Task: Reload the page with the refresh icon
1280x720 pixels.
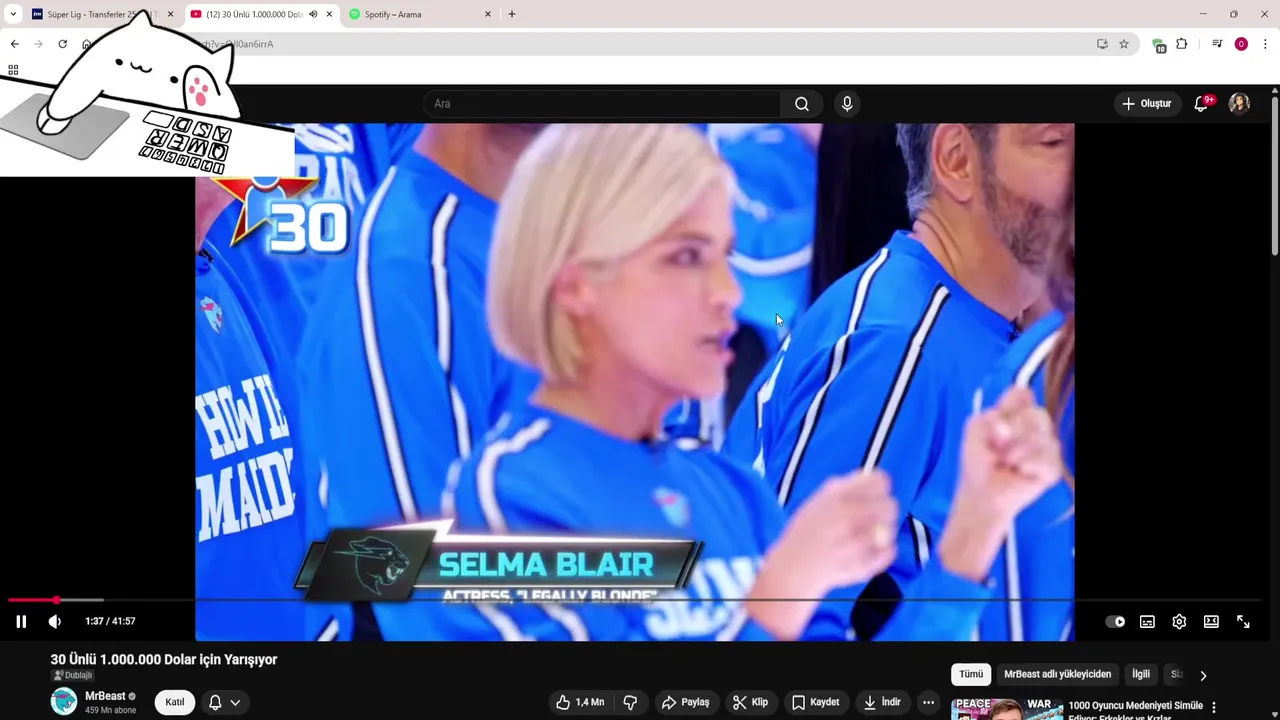Action: tap(62, 44)
